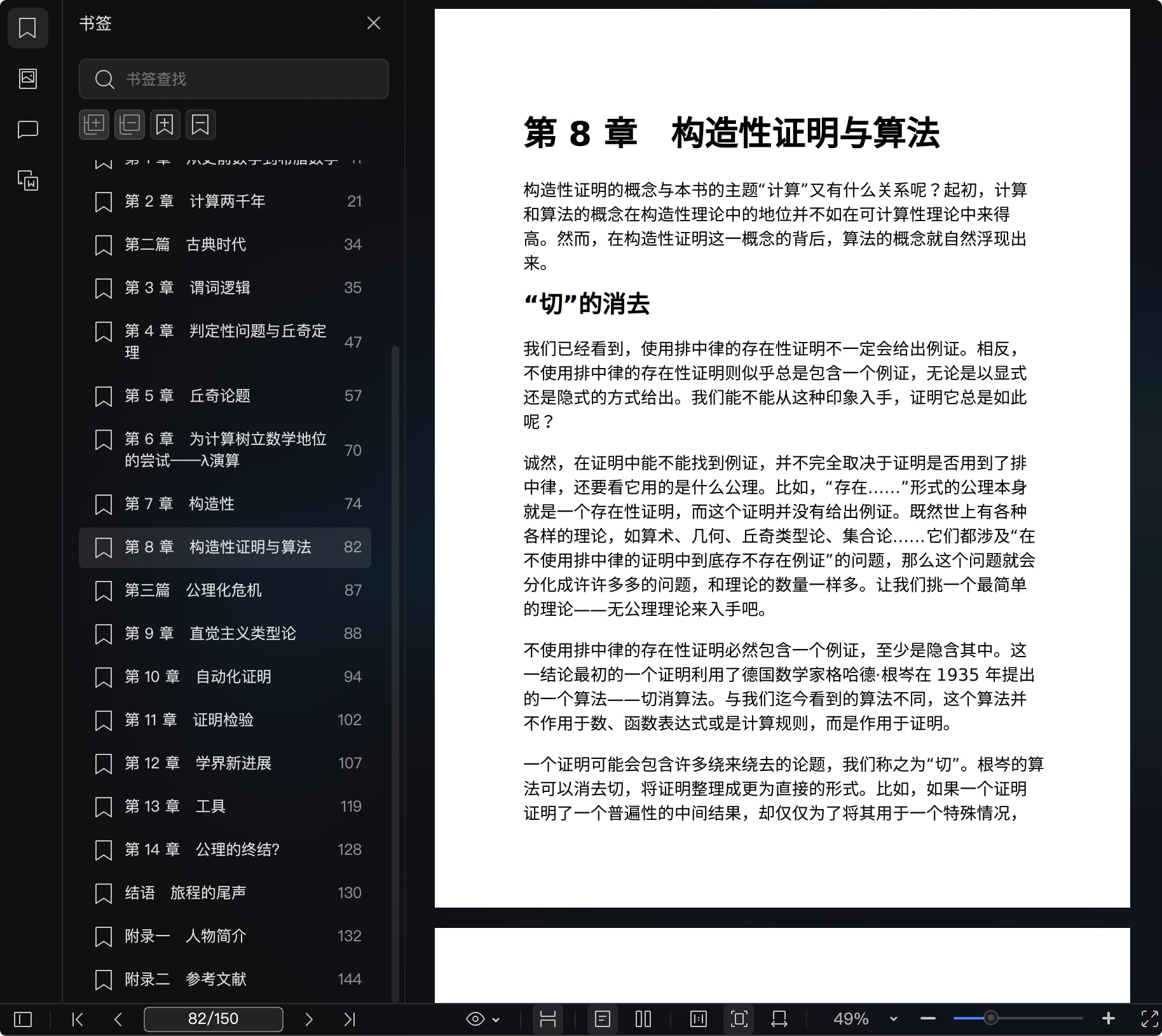Go to previous page arrow
Image resolution: width=1162 pixels, height=1036 pixels.
[x=118, y=1019]
